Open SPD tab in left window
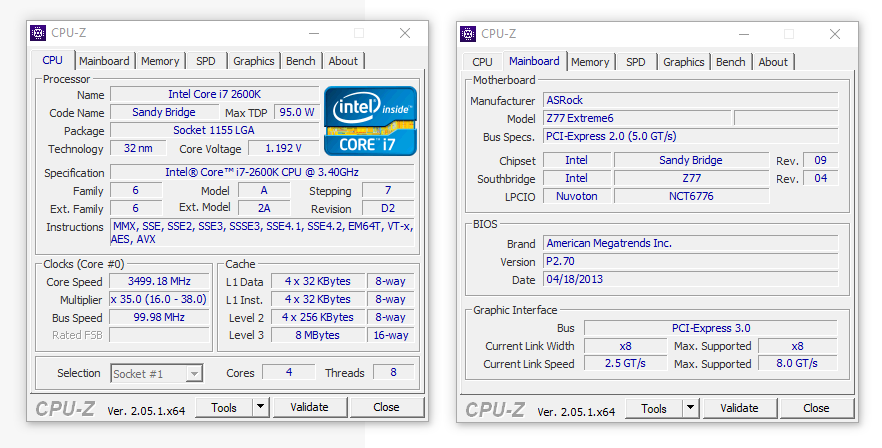The height and width of the screenshot is (448, 882). pyautogui.click(x=205, y=61)
